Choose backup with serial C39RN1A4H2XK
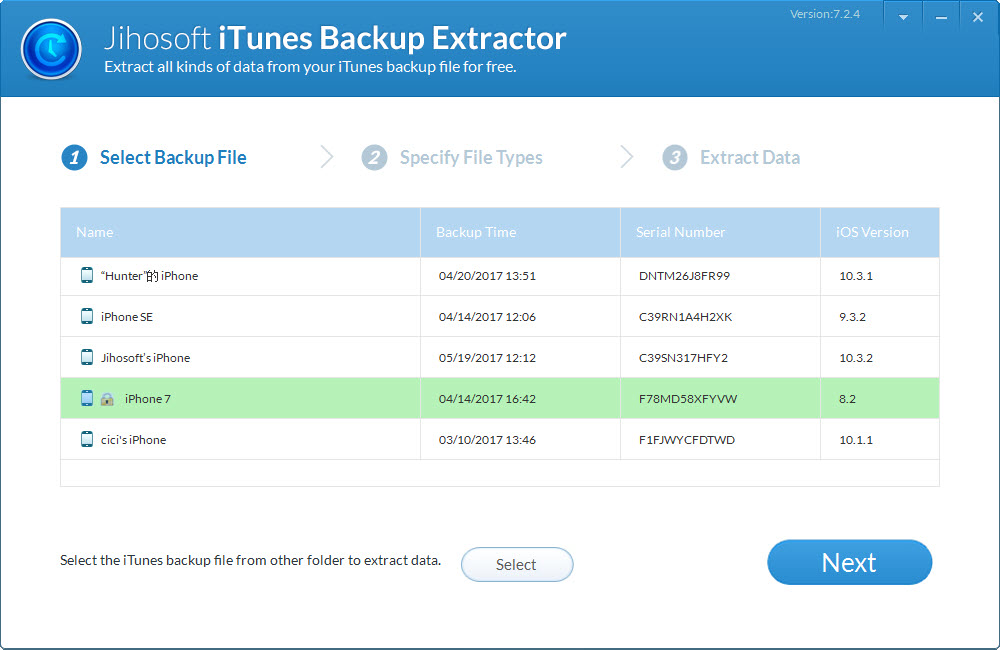Screen dimensions: 1000x650 (685, 316)
